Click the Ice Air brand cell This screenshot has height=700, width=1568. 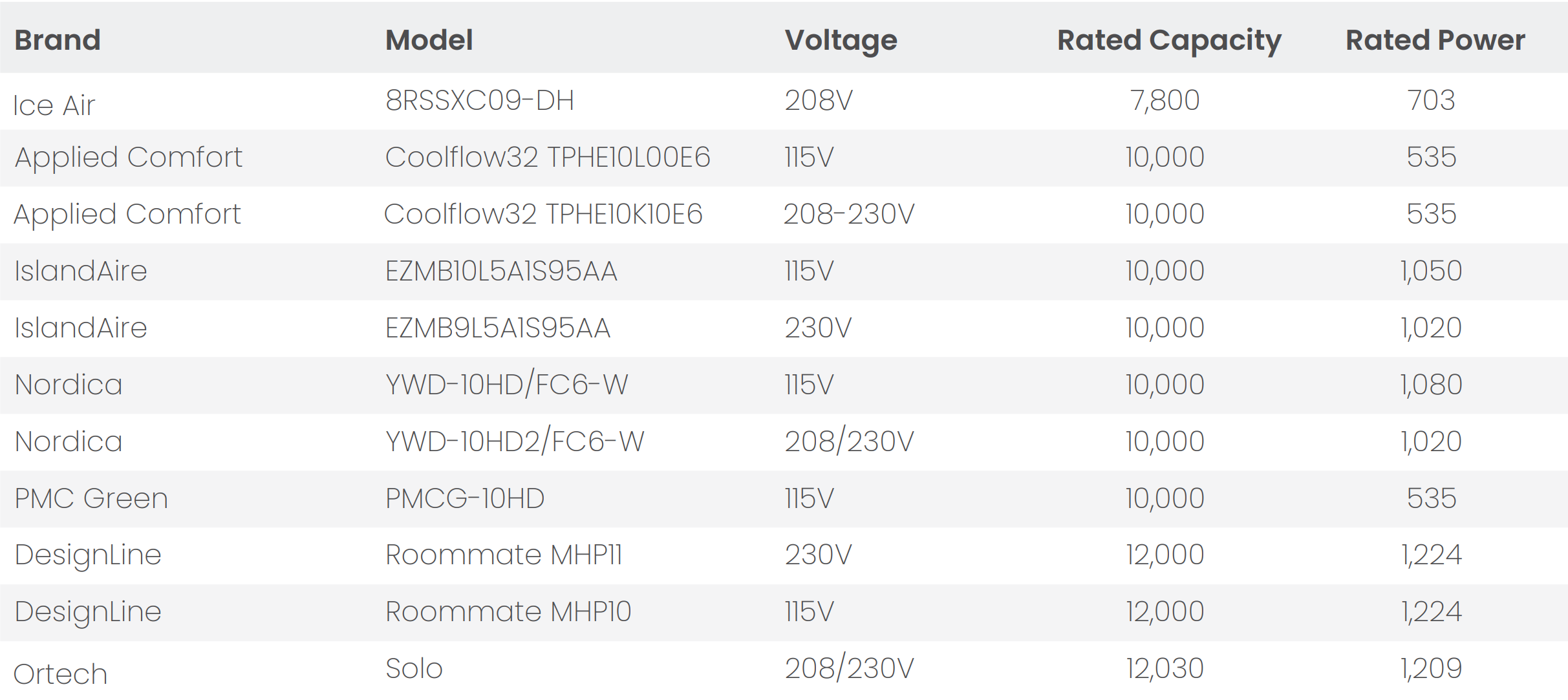pos(54,105)
